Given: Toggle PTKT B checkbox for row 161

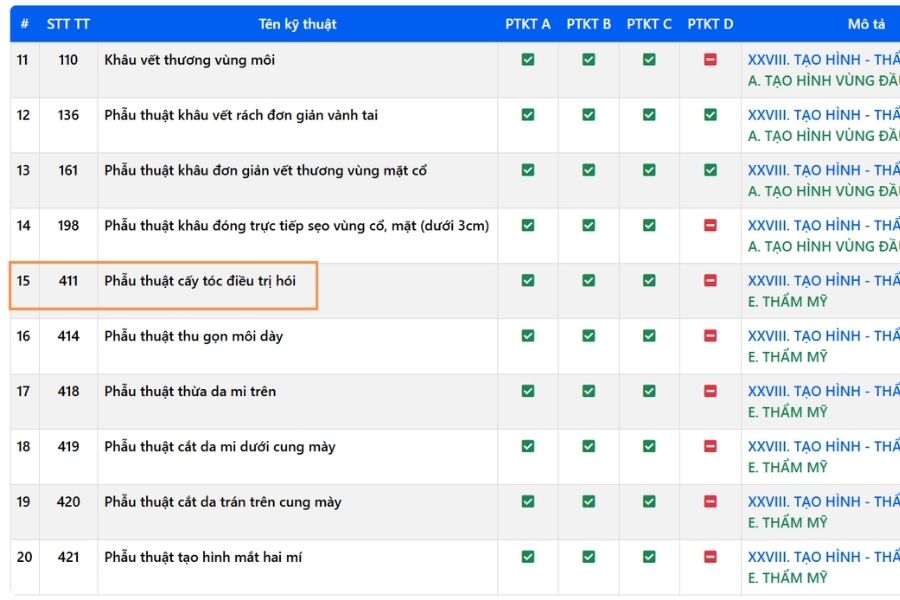Looking at the screenshot, I should (588, 170).
